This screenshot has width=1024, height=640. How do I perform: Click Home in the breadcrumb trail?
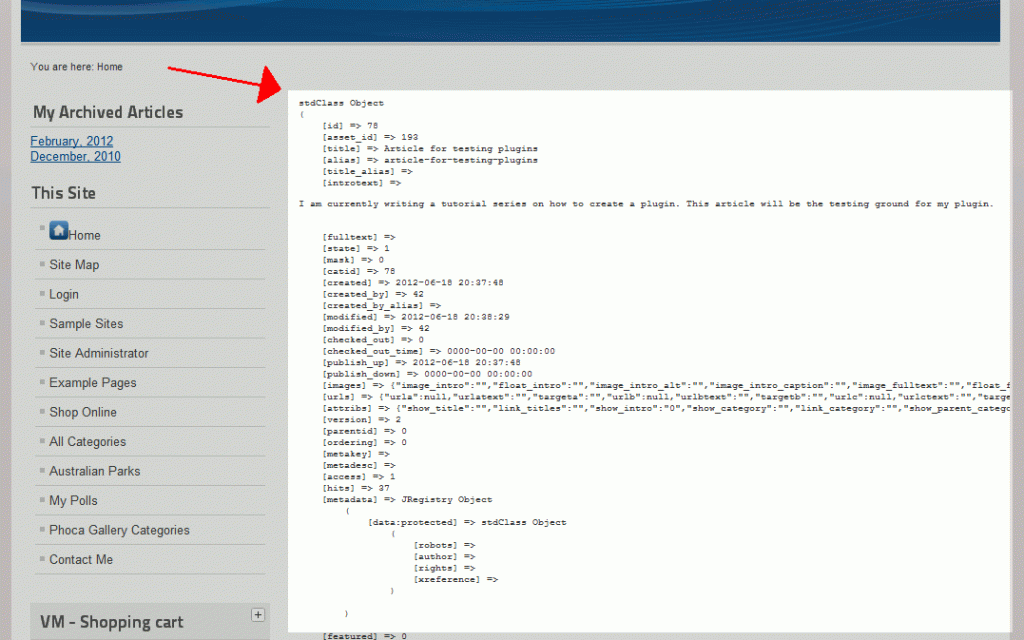tap(110, 67)
